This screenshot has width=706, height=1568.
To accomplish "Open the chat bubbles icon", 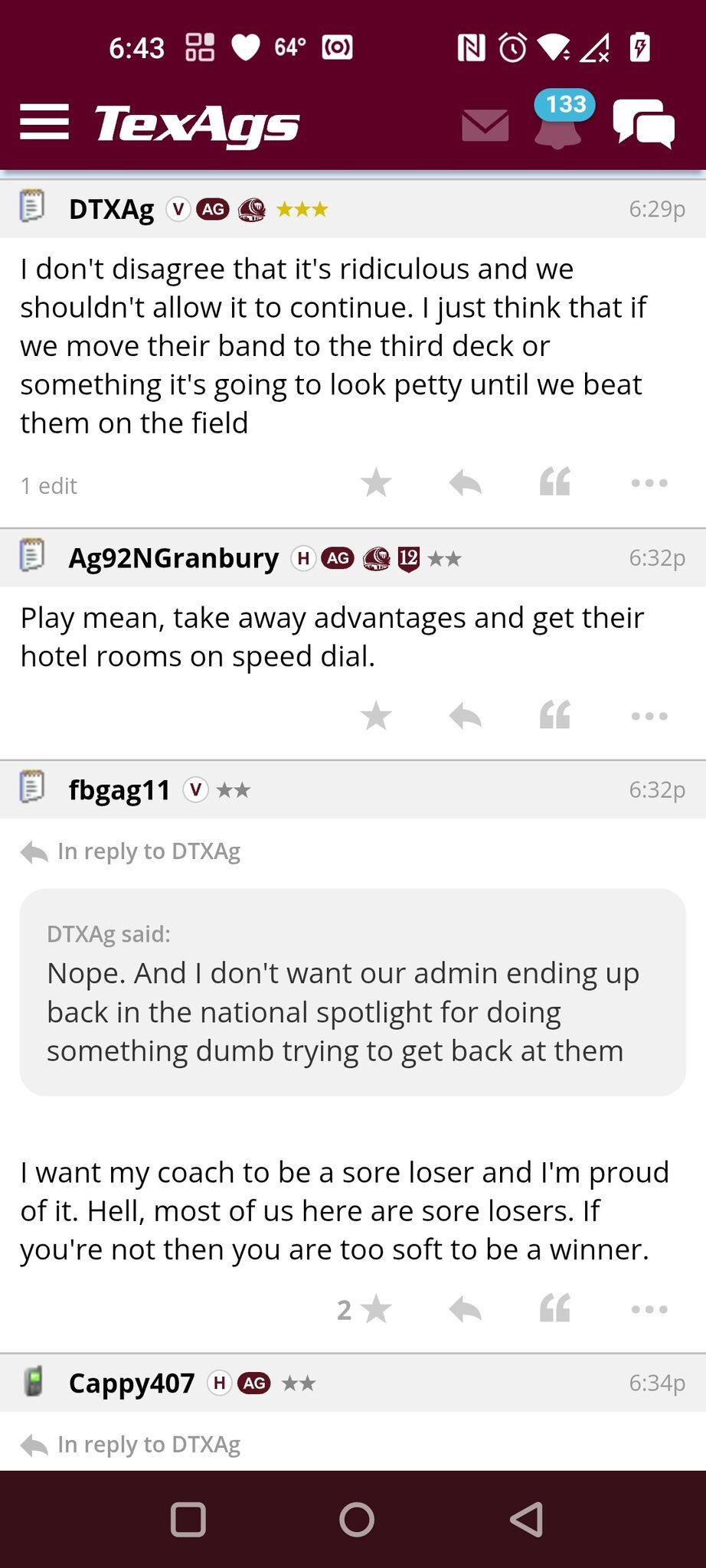I will point(643,122).
